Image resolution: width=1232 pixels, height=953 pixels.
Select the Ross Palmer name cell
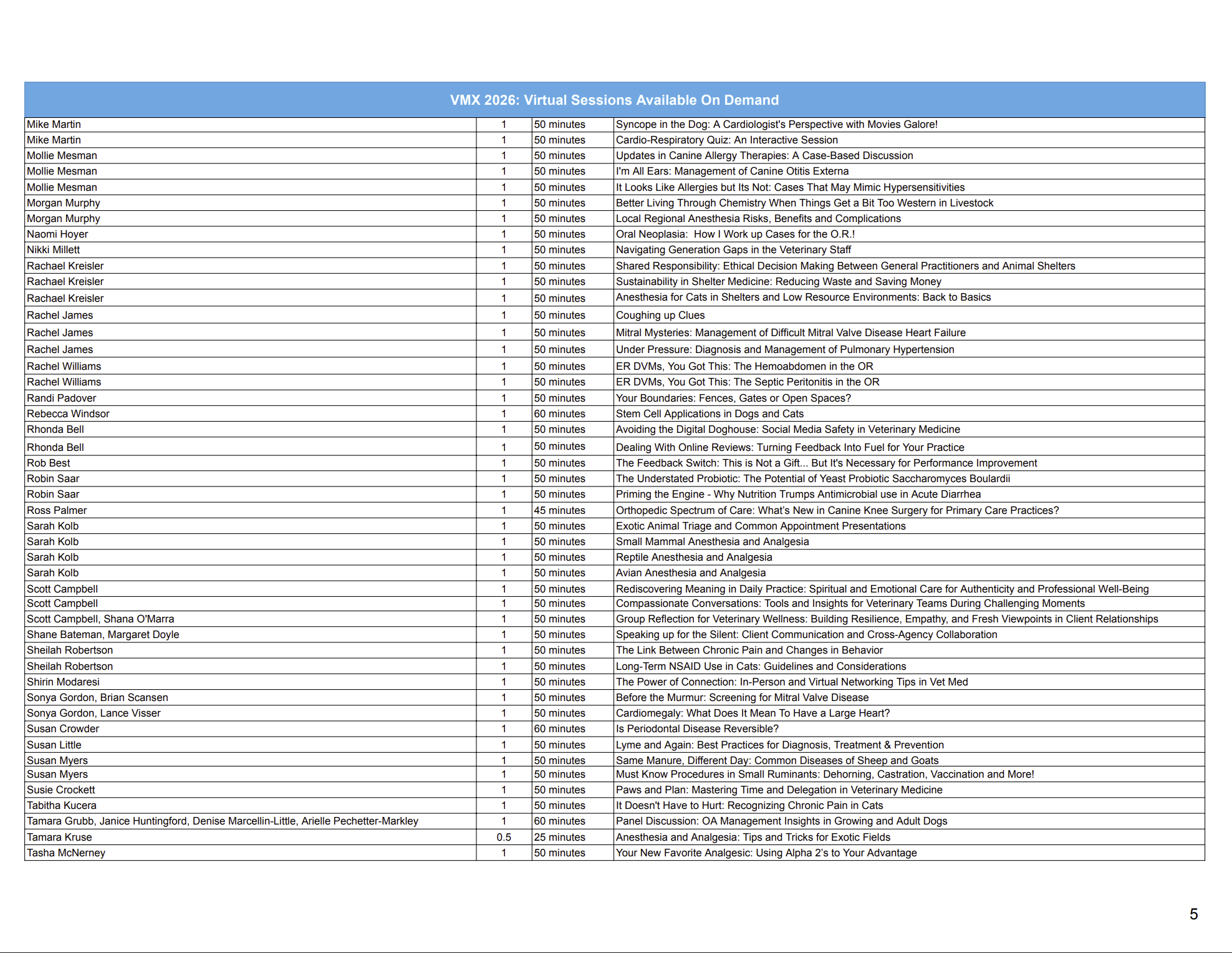coord(57,510)
